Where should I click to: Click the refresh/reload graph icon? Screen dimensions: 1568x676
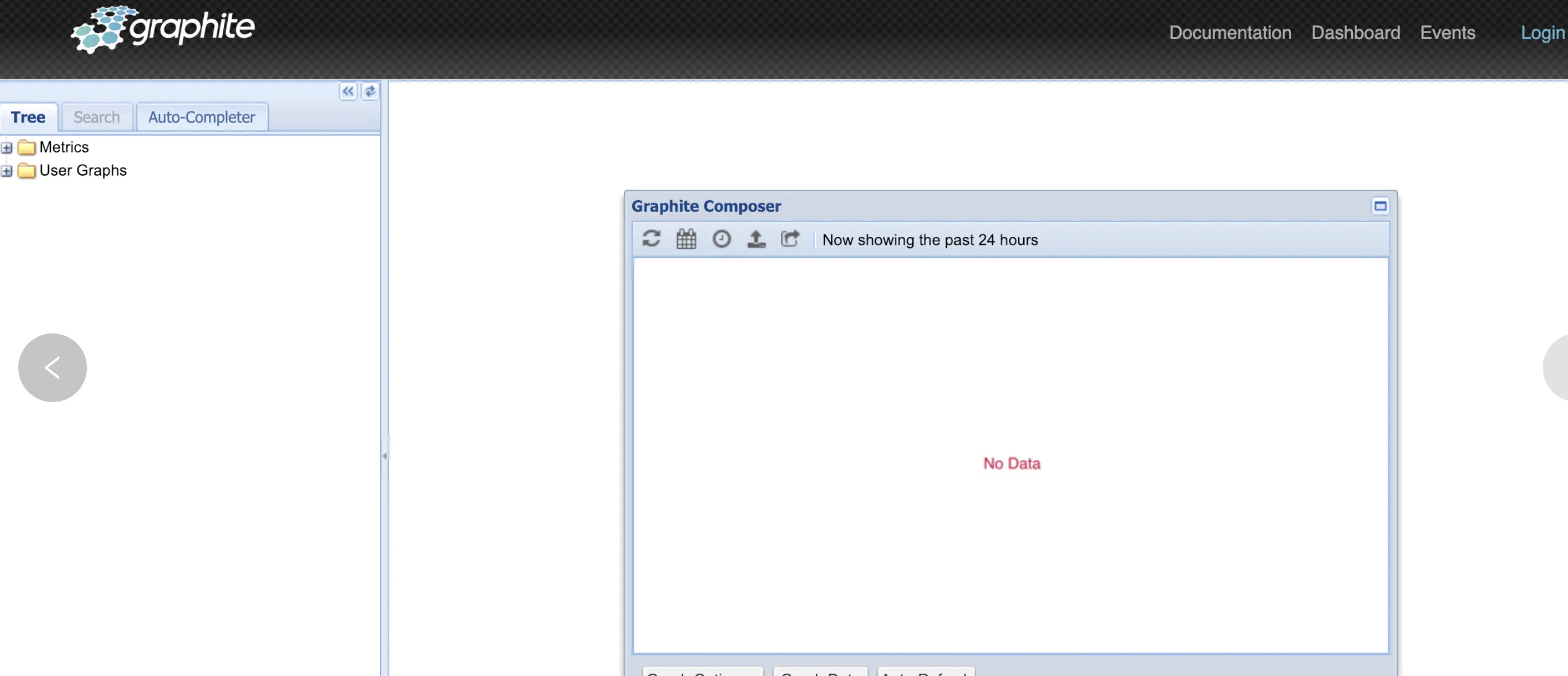click(x=651, y=239)
